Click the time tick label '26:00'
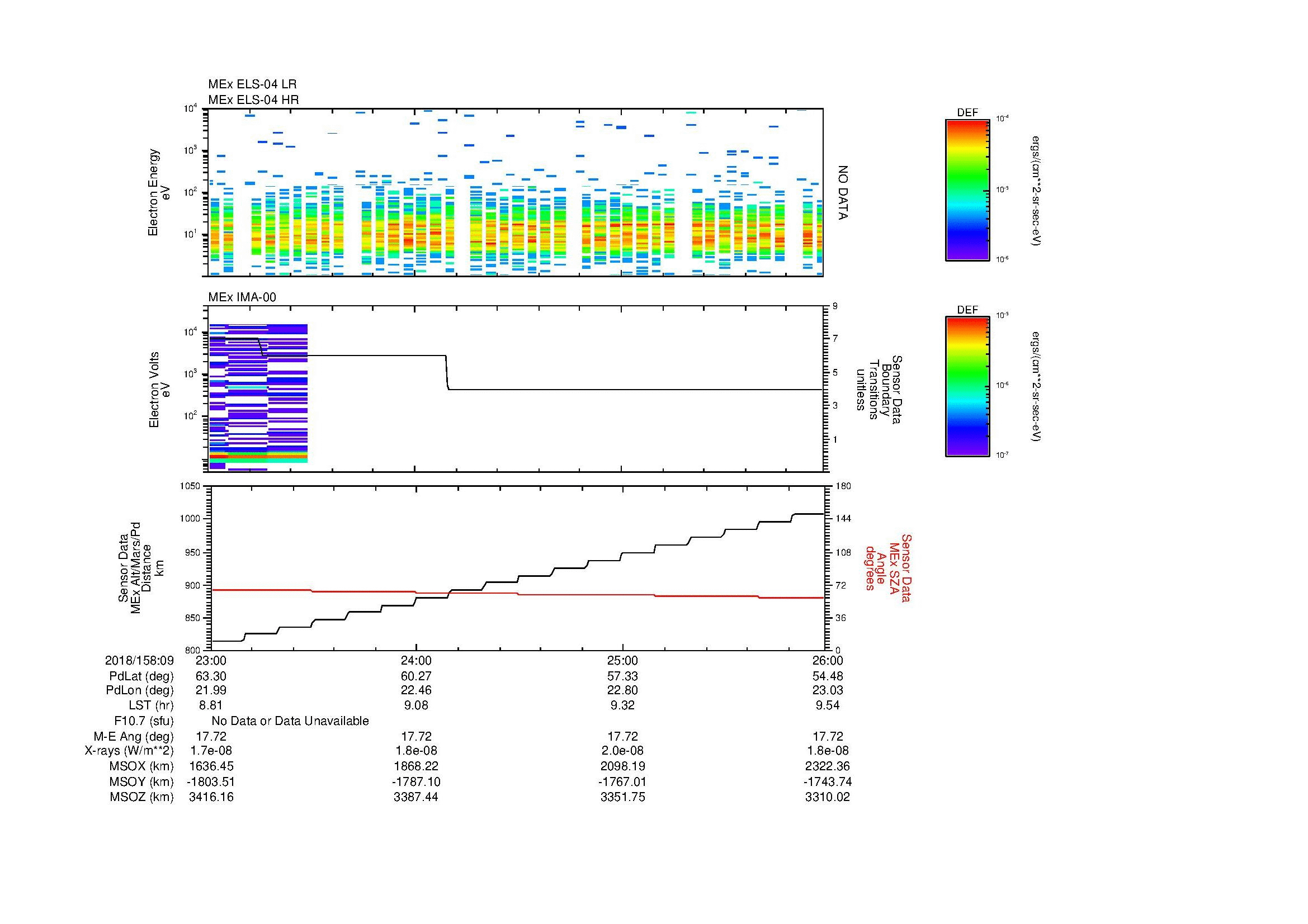Image resolution: width=1308 pixels, height=924 pixels. (828, 660)
